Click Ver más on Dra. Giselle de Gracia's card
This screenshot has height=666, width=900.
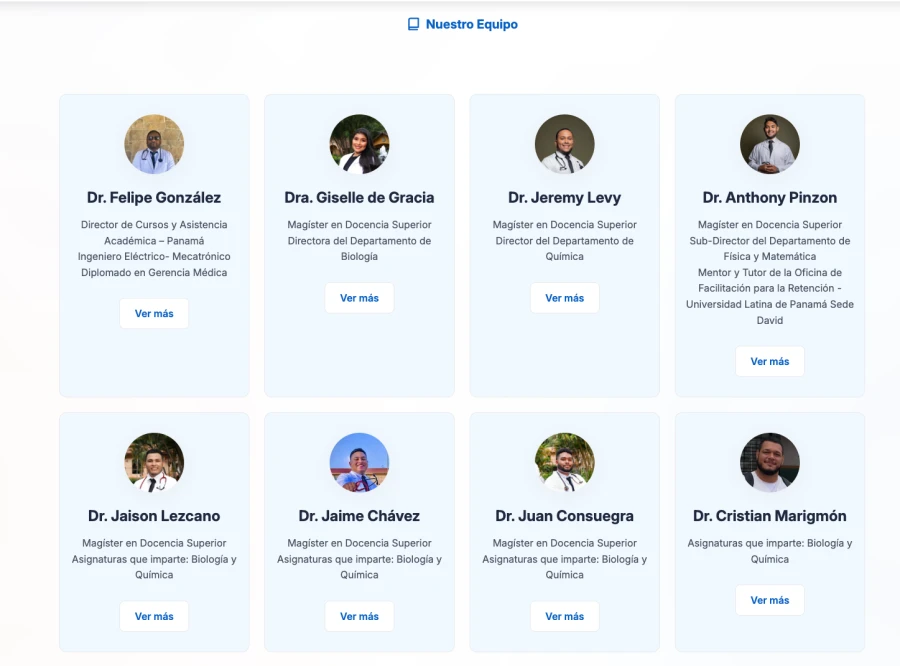tap(359, 298)
